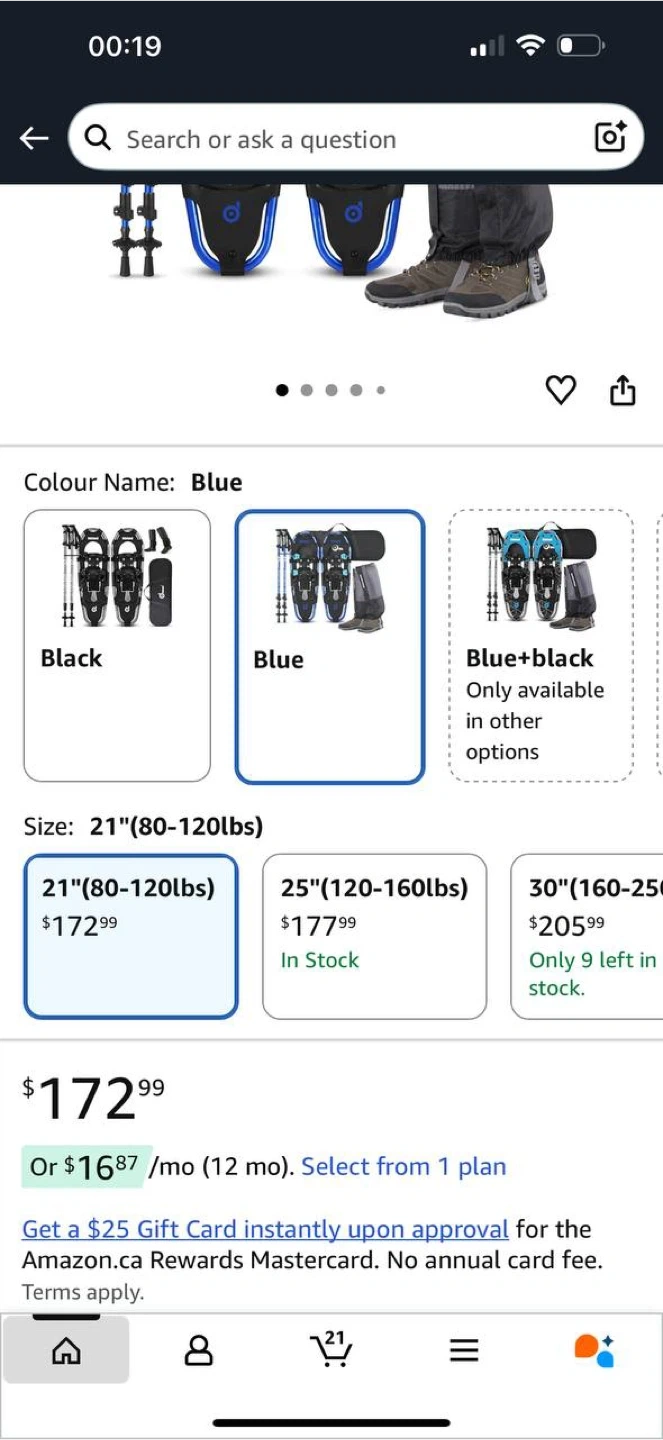The height and width of the screenshot is (1440, 663).
Task: Tap the magnifier search icon
Action: coord(98,138)
